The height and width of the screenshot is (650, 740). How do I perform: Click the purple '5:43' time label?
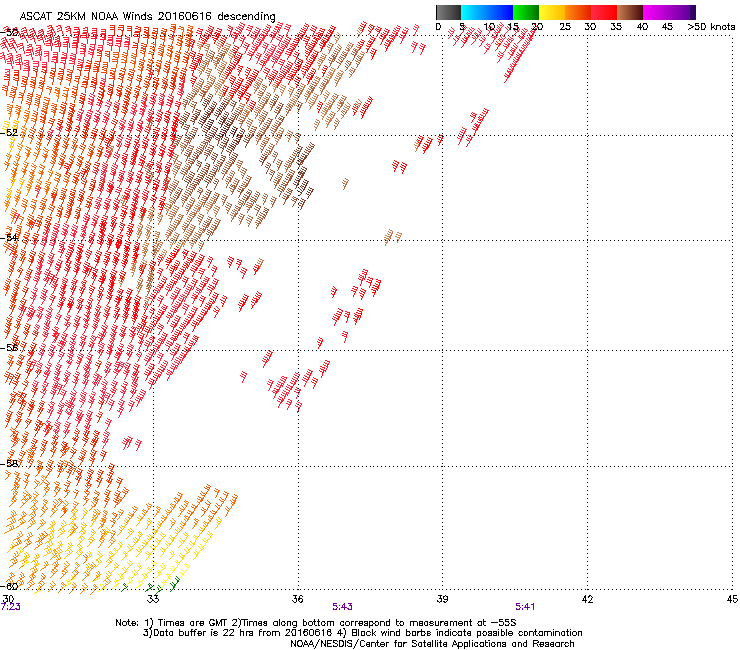pyautogui.click(x=342, y=607)
